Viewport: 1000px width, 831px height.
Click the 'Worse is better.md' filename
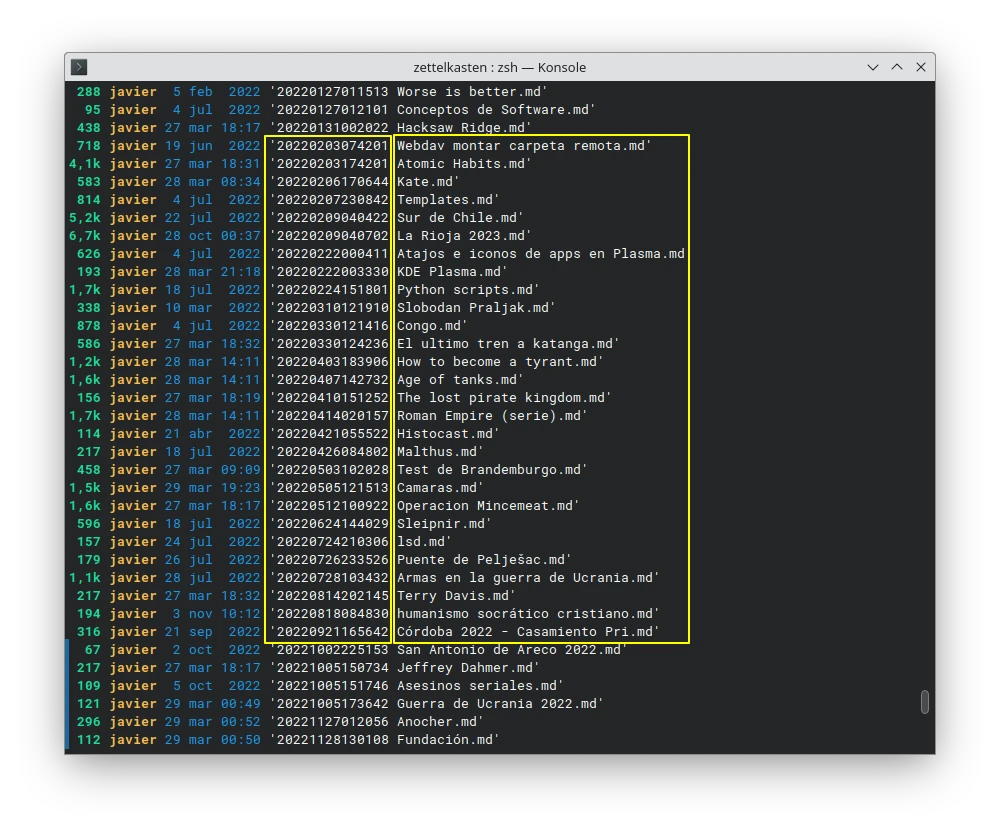click(472, 92)
